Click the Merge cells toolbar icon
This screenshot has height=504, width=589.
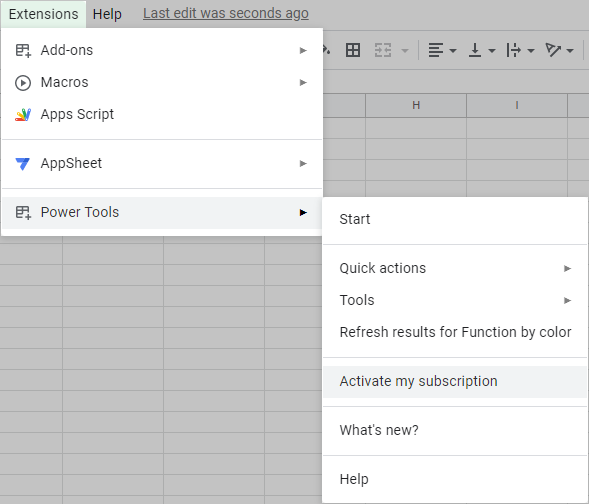coord(383,50)
